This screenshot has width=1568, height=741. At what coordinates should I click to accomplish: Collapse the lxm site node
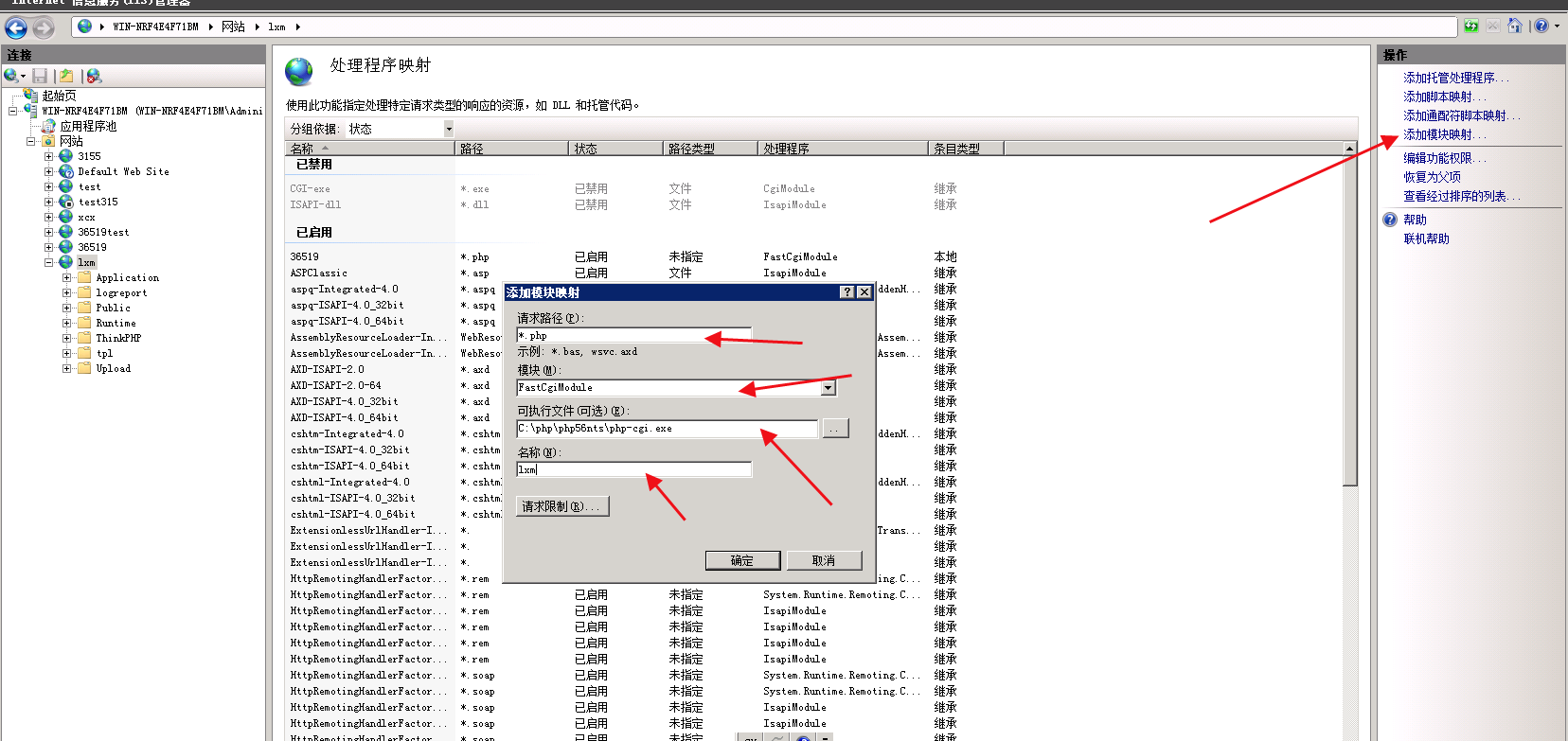[49, 262]
